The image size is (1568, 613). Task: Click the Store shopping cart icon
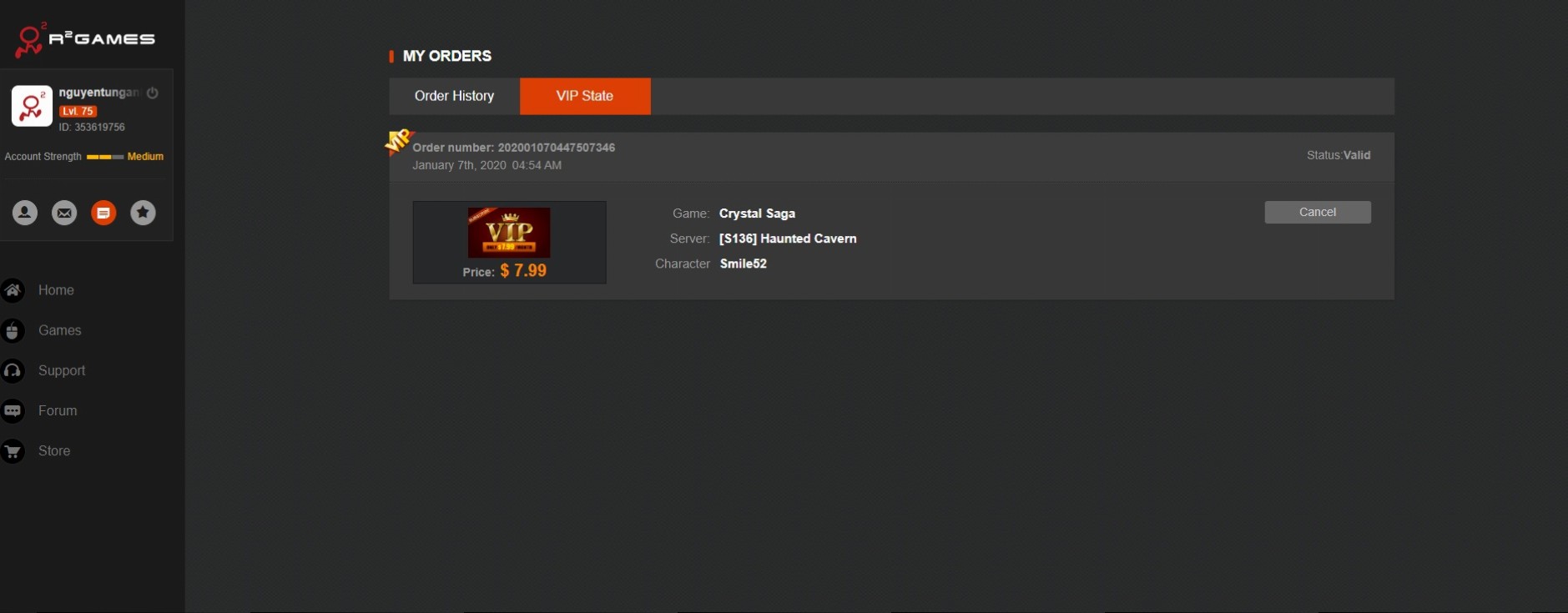13,451
